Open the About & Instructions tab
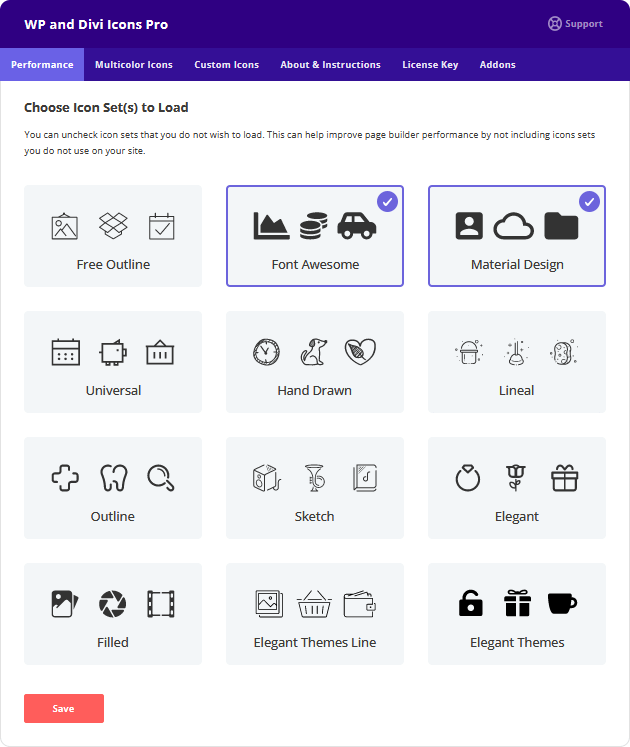Image resolution: width=630 pixels, height=747 pixels. (x=330, y=65)
